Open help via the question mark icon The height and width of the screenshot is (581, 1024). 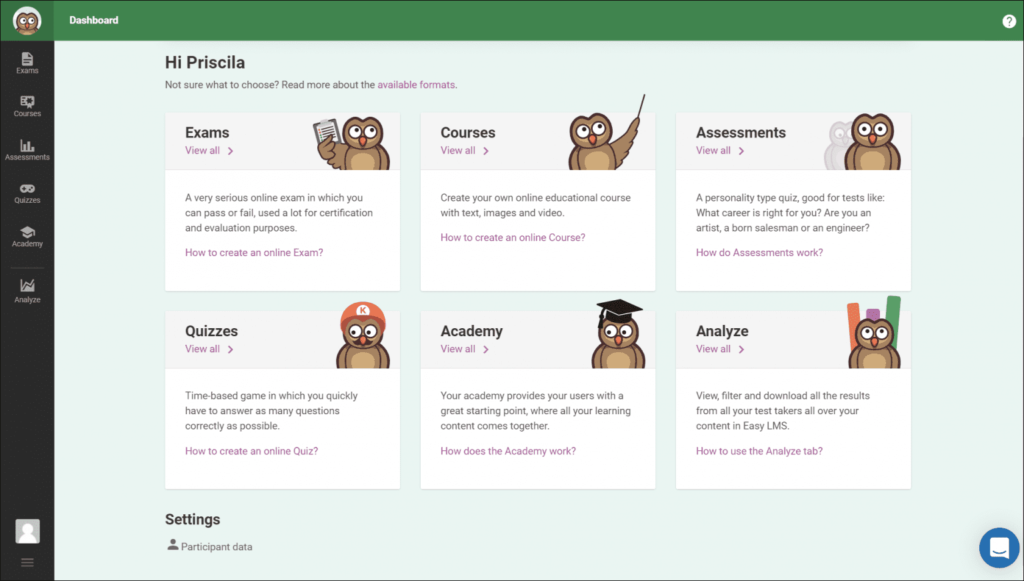pyautogui.click(x=1009, y=20)
